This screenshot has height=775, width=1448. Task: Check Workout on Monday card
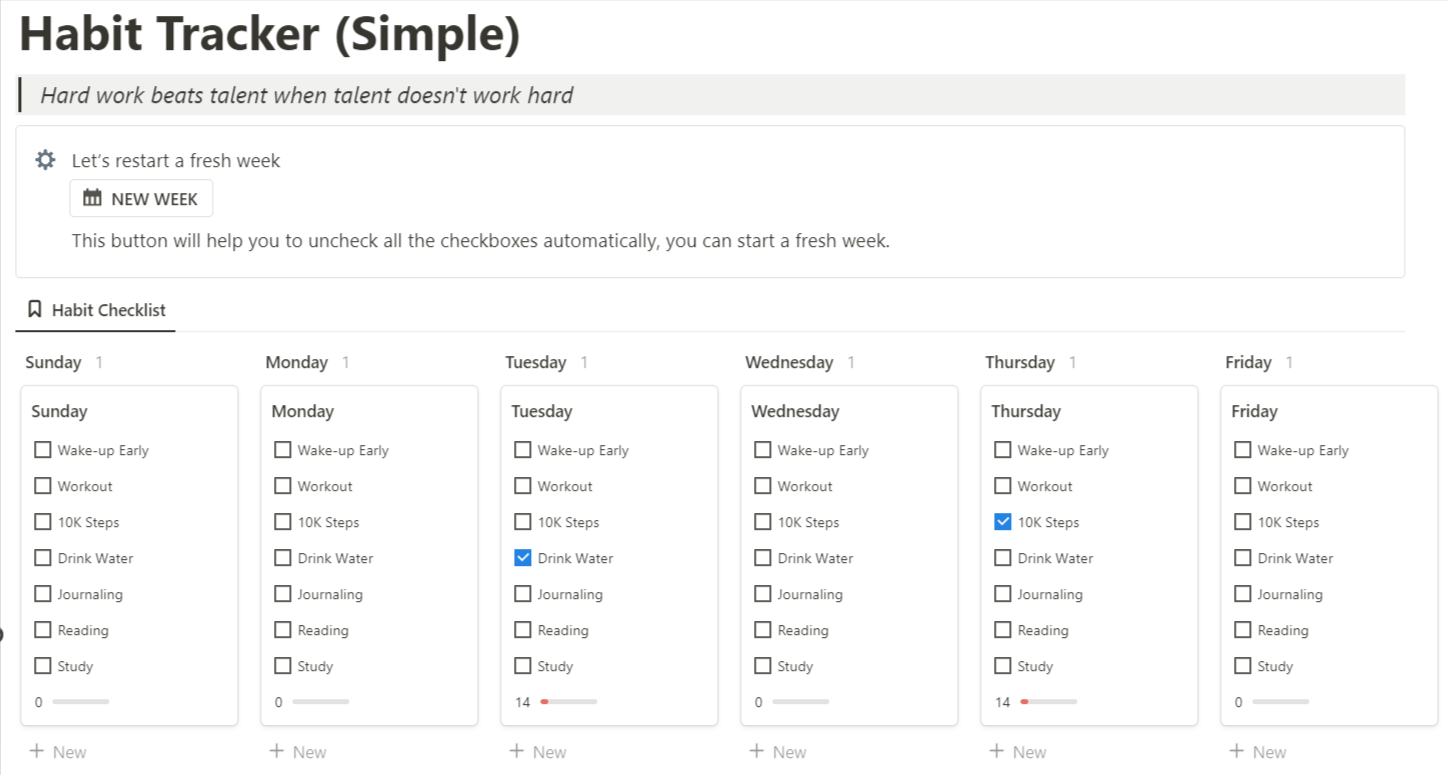pos(282,486)
